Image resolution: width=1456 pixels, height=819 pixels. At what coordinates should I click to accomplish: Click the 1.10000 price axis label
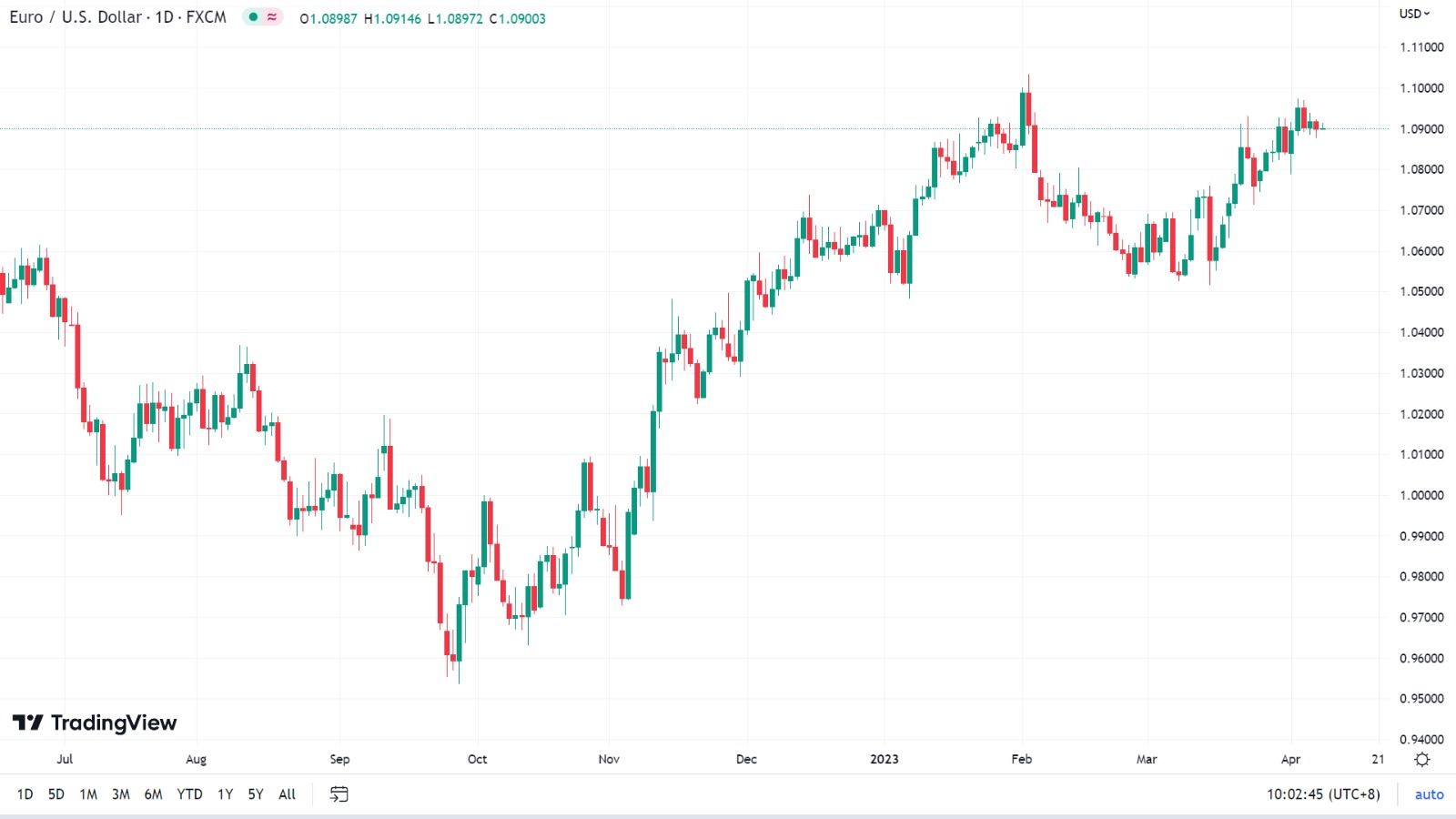[x=1421, y=88]
